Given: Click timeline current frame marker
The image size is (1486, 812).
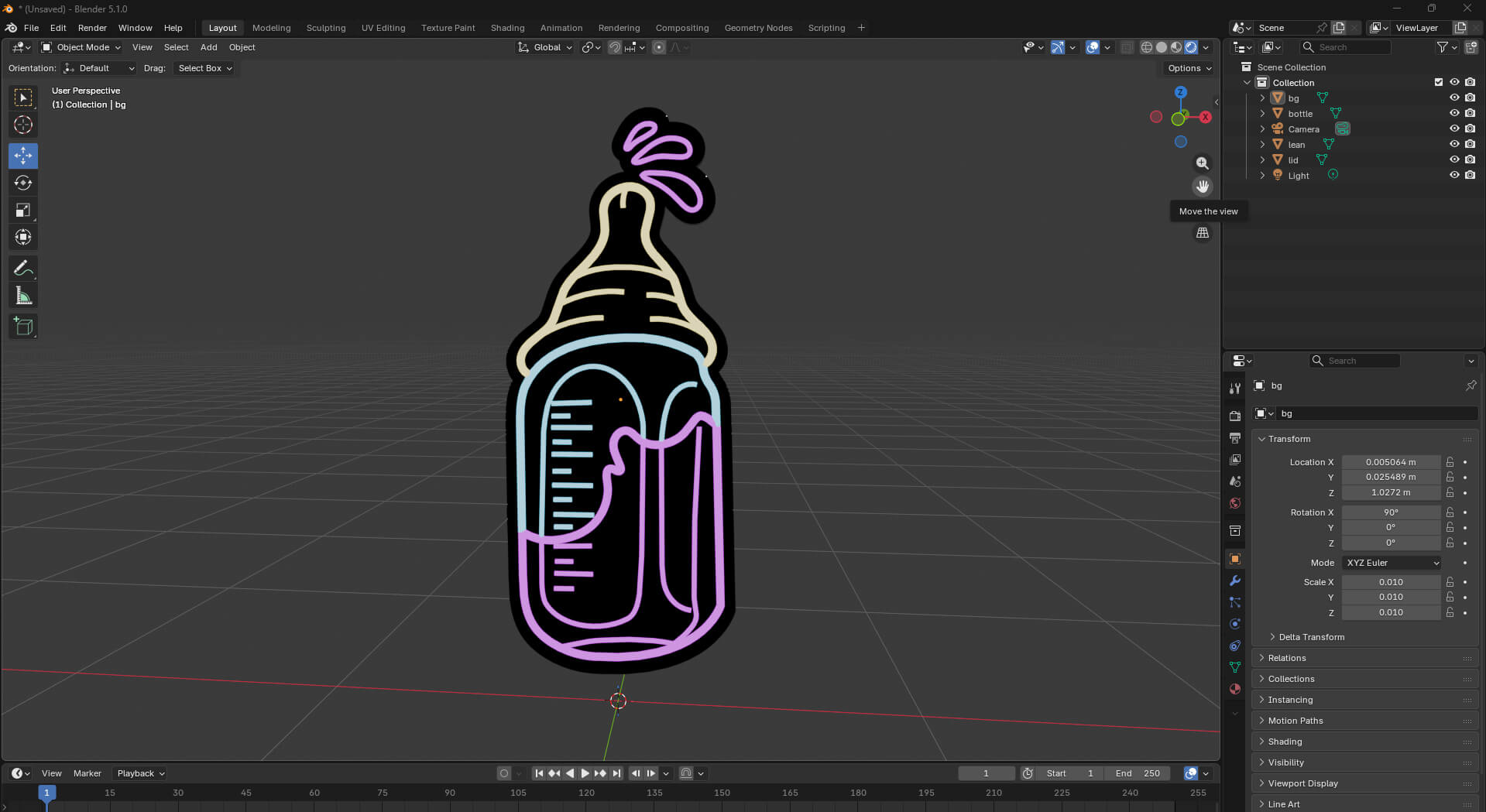Looking at the screenshot, I should click(46, 793).
